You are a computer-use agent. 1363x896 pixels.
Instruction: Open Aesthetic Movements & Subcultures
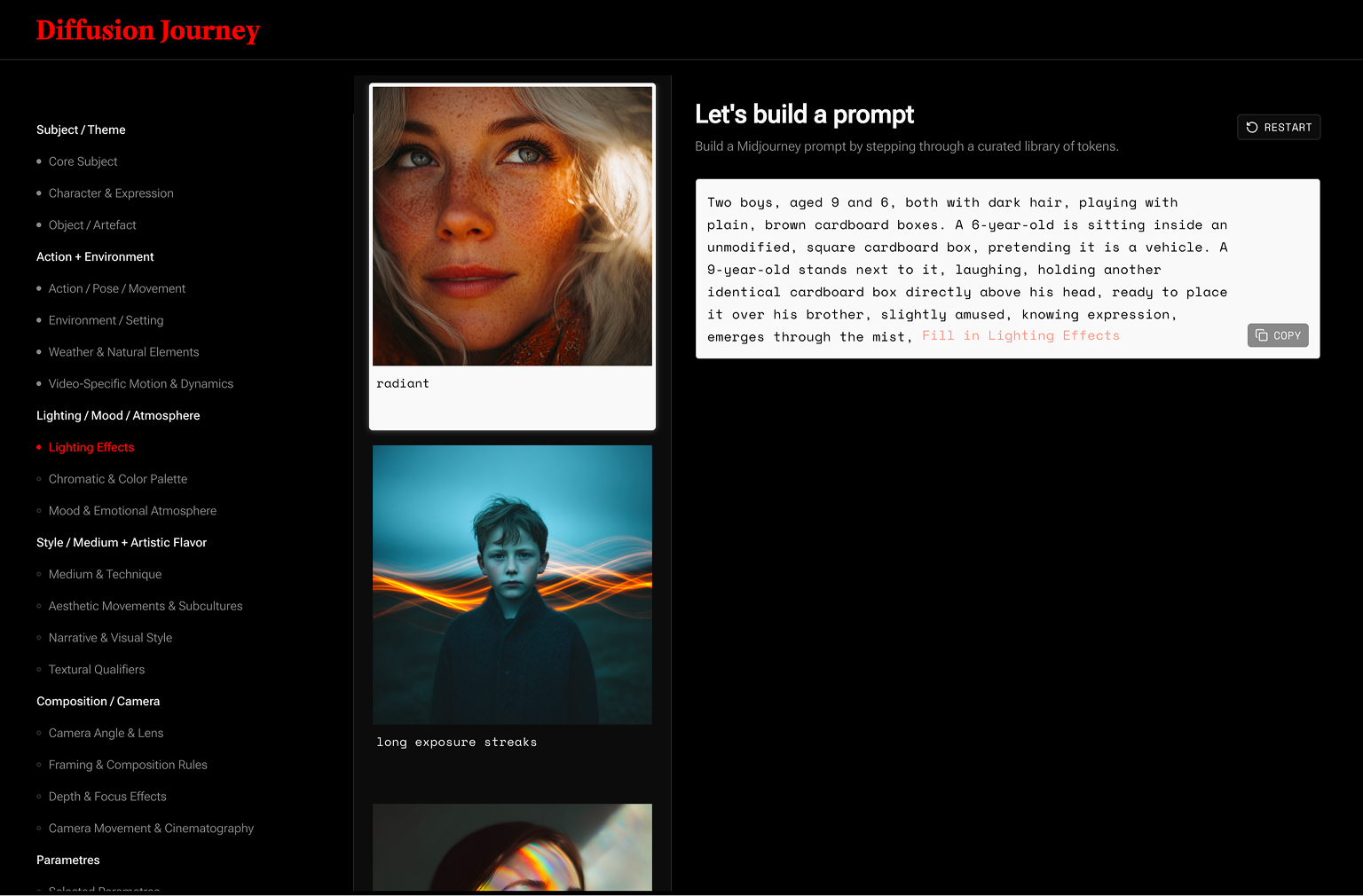click(146, 606)
